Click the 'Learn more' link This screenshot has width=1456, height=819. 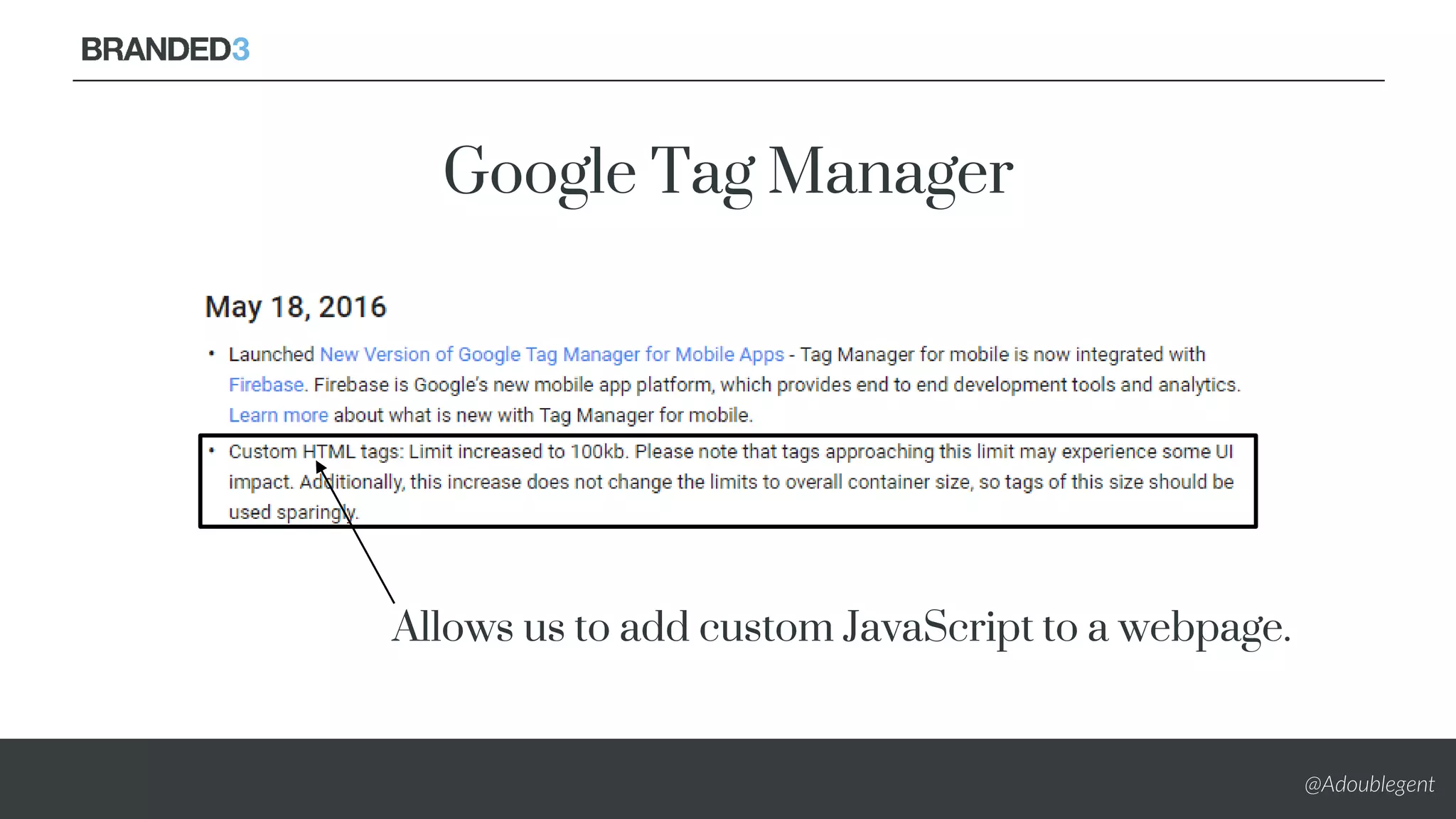tap(278, 415)
